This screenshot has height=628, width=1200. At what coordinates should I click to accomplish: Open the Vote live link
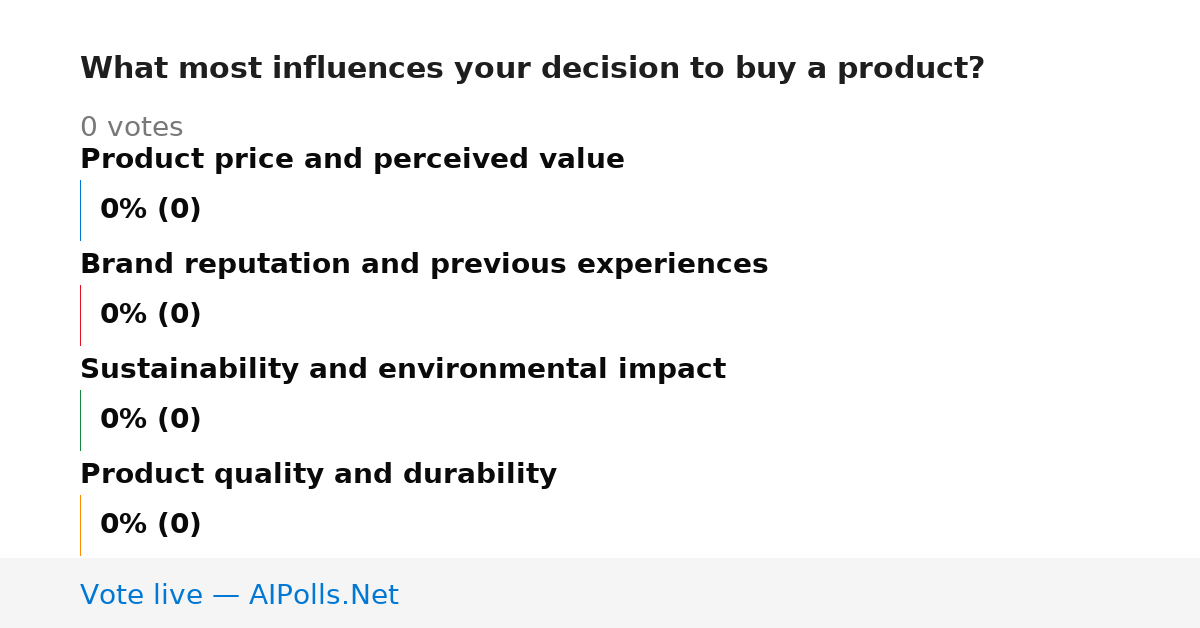tap(239, 595)
